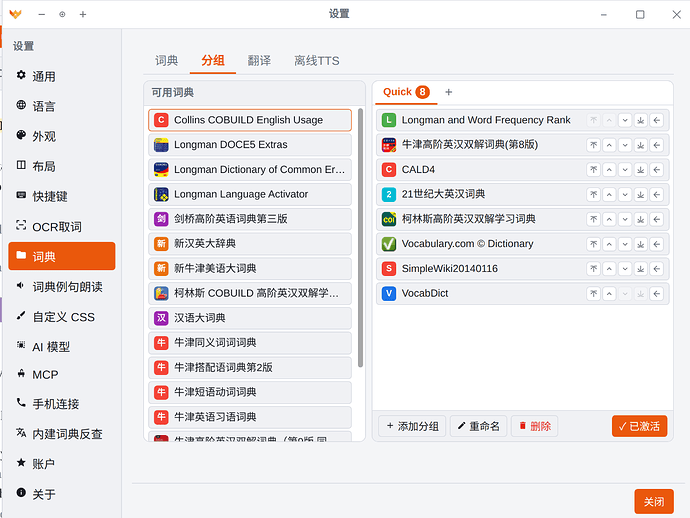Remove VocabDict from the Quick group
The image size is (690, 518).
pos(657,294)
